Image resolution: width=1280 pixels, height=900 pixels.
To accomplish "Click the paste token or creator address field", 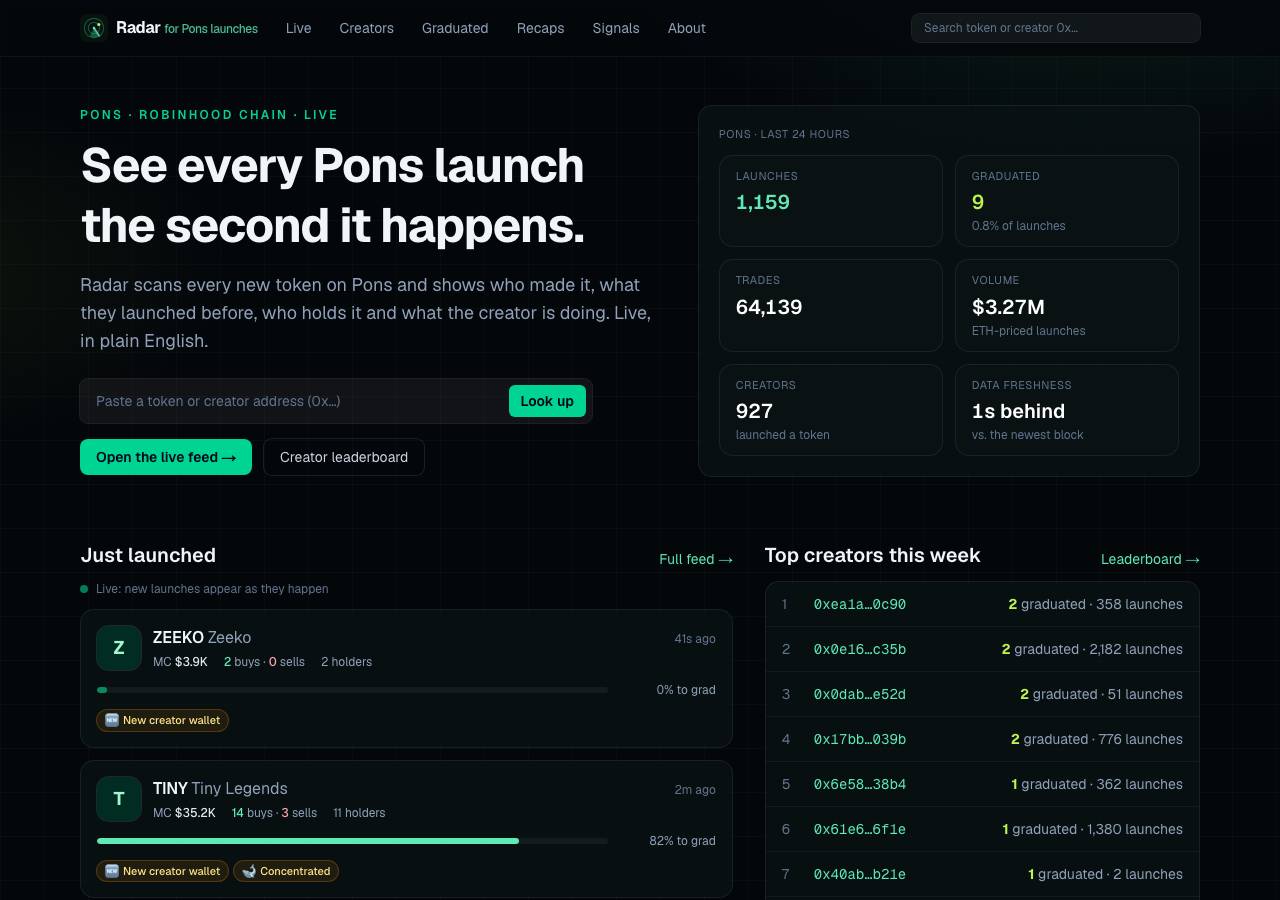I will (296, 401).
